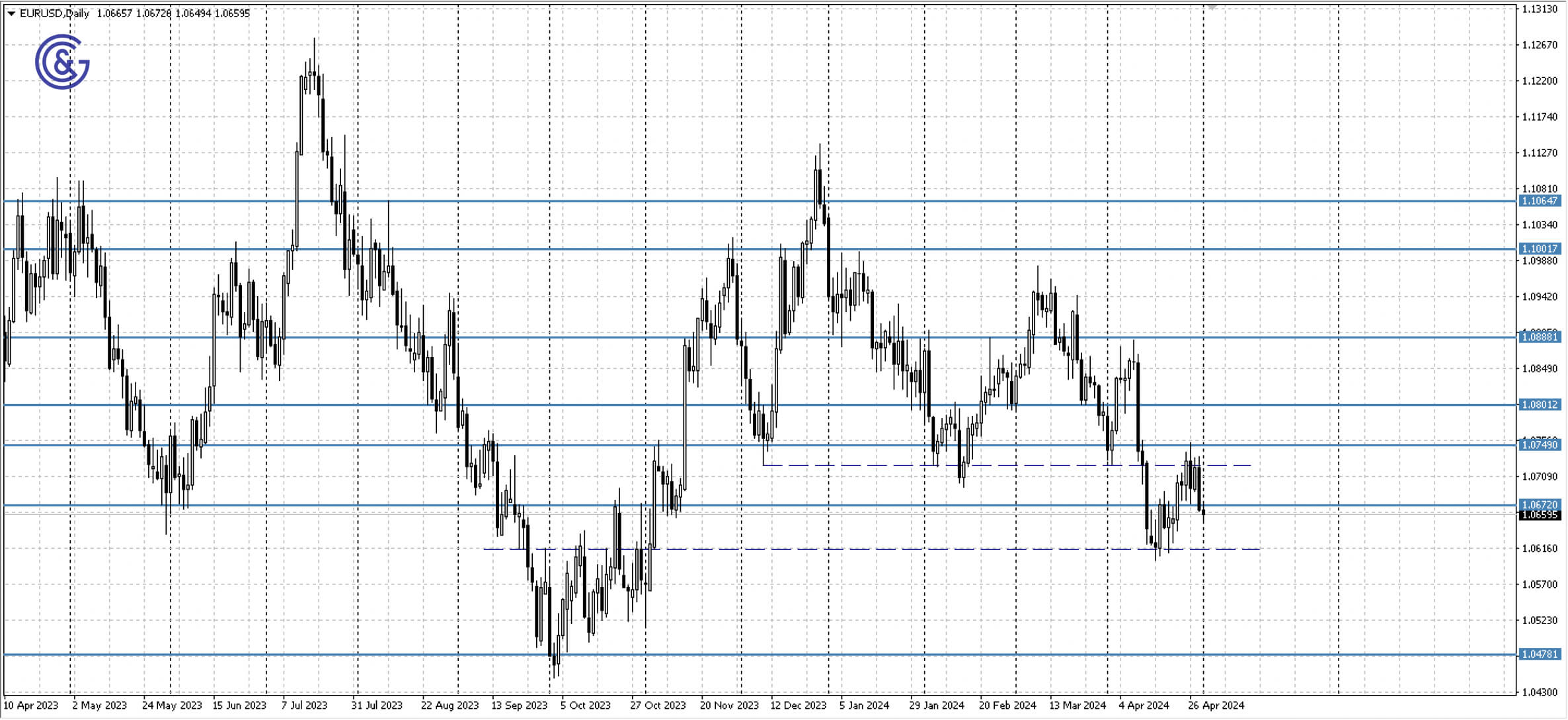The width and height of the screenshot is (1568, 720).
Task: Select the '5 Jan 2024' date label
Action: pyautogui.click(x=865, y=705)
